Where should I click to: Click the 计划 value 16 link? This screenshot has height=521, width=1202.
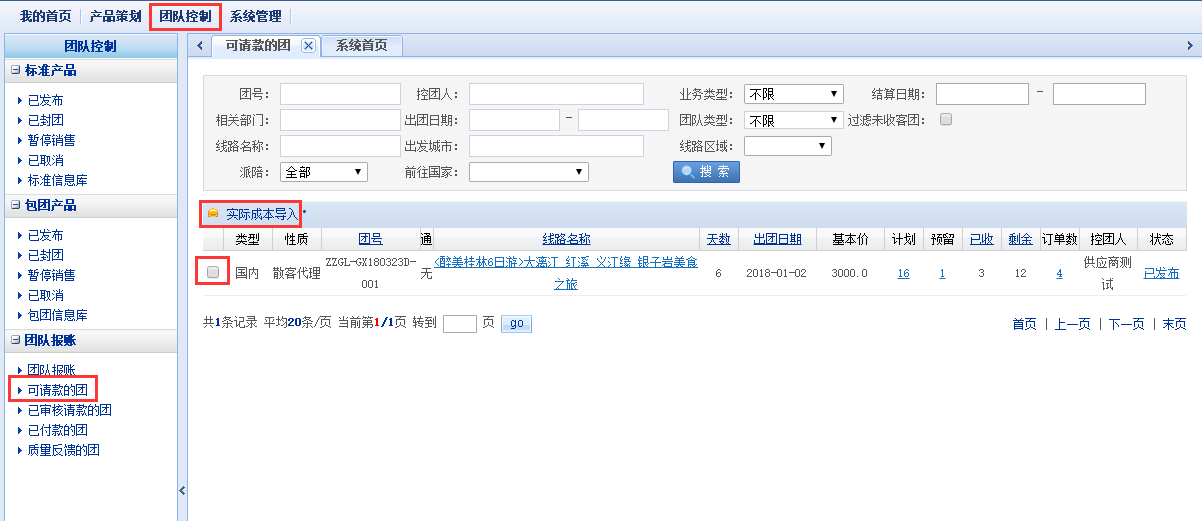[903, 273]
